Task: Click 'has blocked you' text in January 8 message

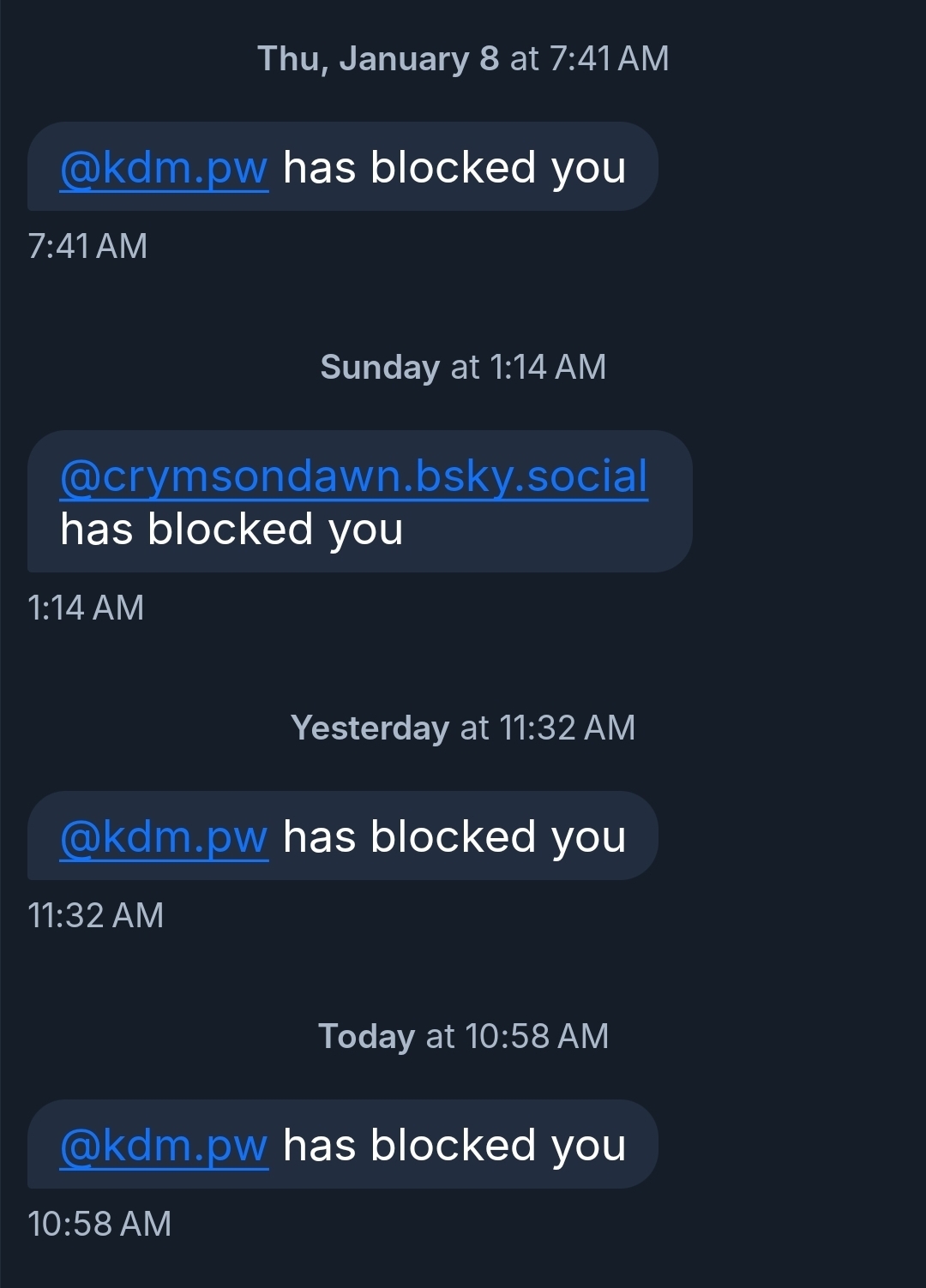Action: tap(454, 167)
